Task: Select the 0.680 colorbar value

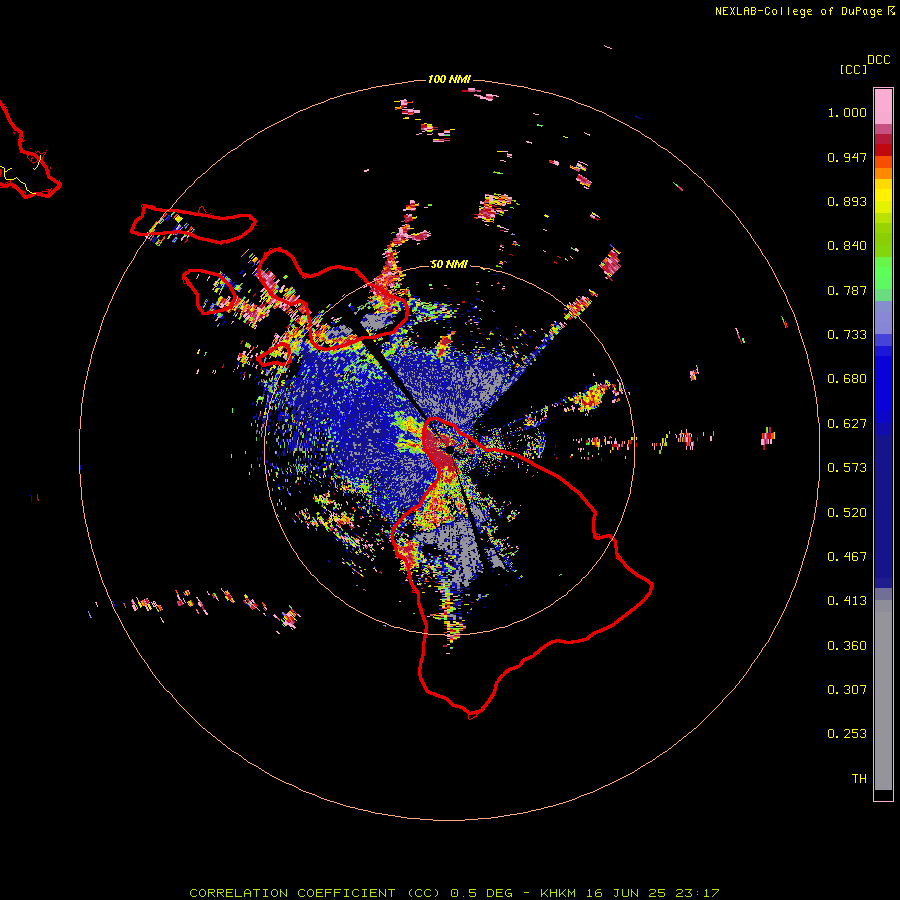Action: point(847,379)
